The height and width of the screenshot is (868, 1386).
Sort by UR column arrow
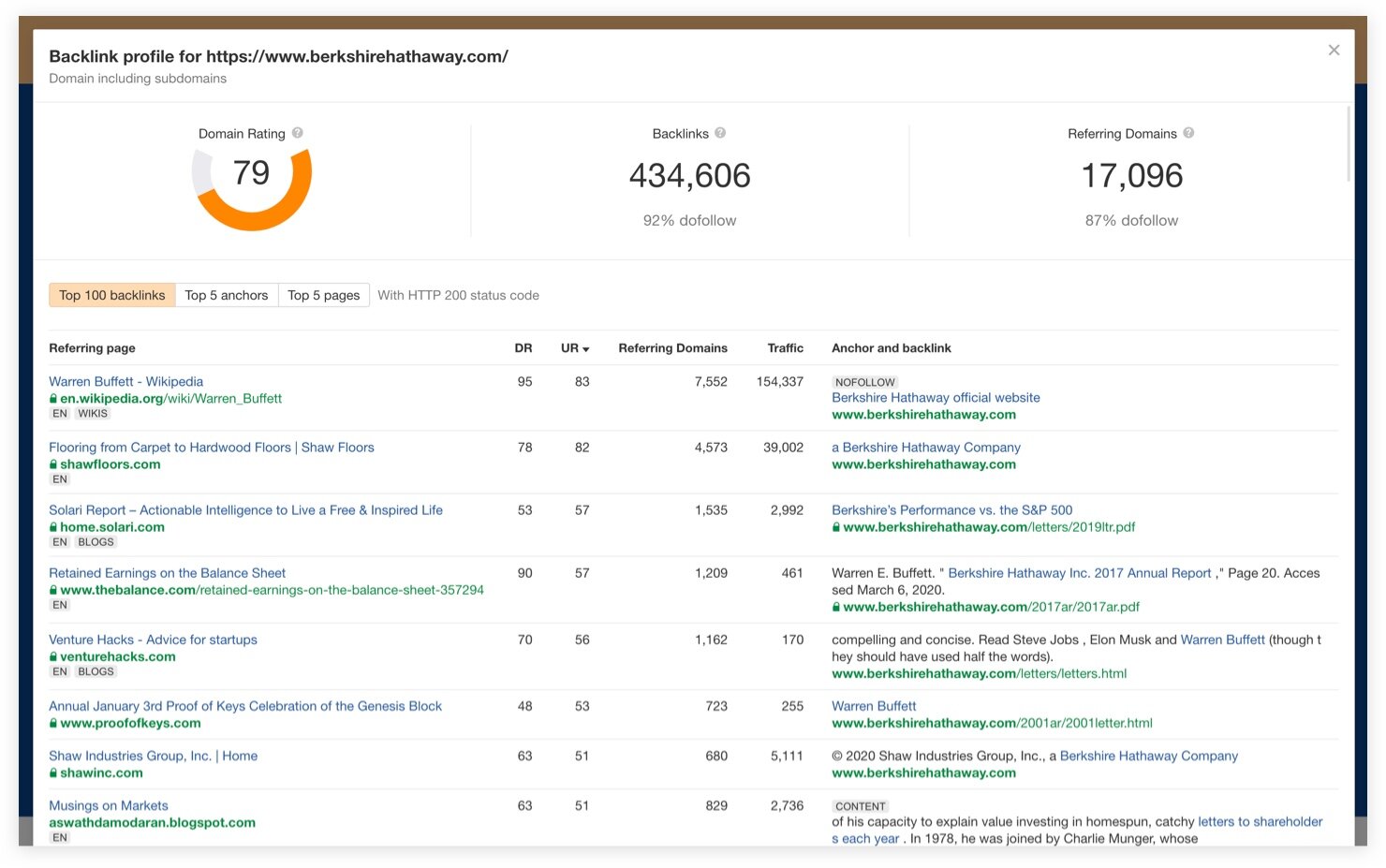click(x=586, y=349)
